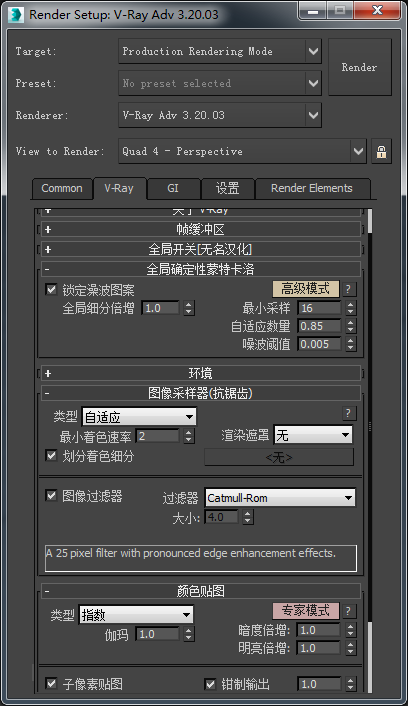Uncheck the 划分着色细分 option
Viewport: 408px width, 706px height.
(x=51, y=456)
